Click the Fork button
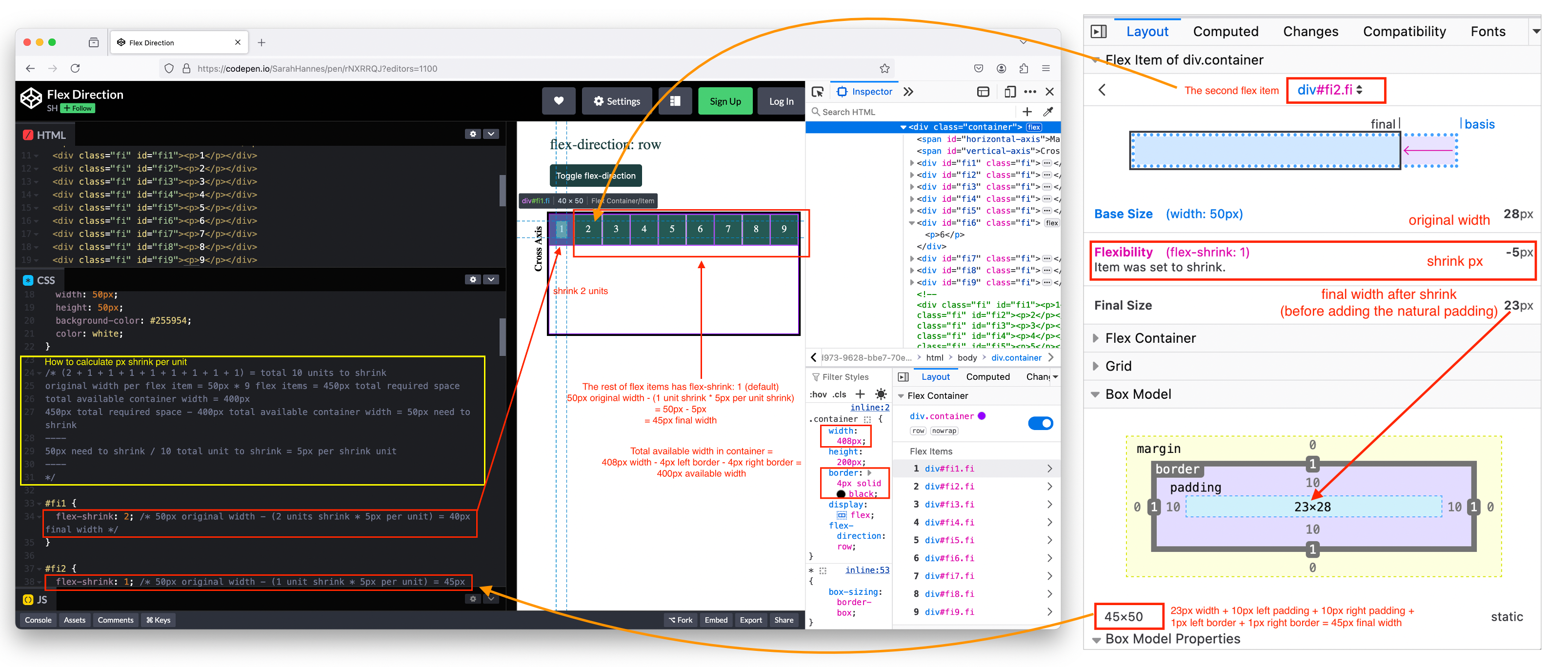The width and height of the screenshot is (1568, 667). [x=680, y=620]
